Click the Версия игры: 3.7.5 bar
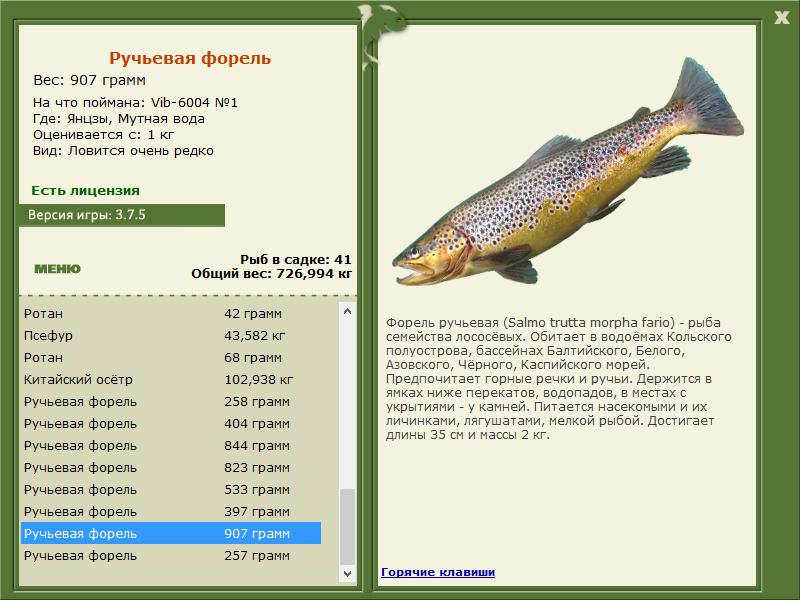Image resolution: width=800 pixels, height=600 pixels. (122, 215)
